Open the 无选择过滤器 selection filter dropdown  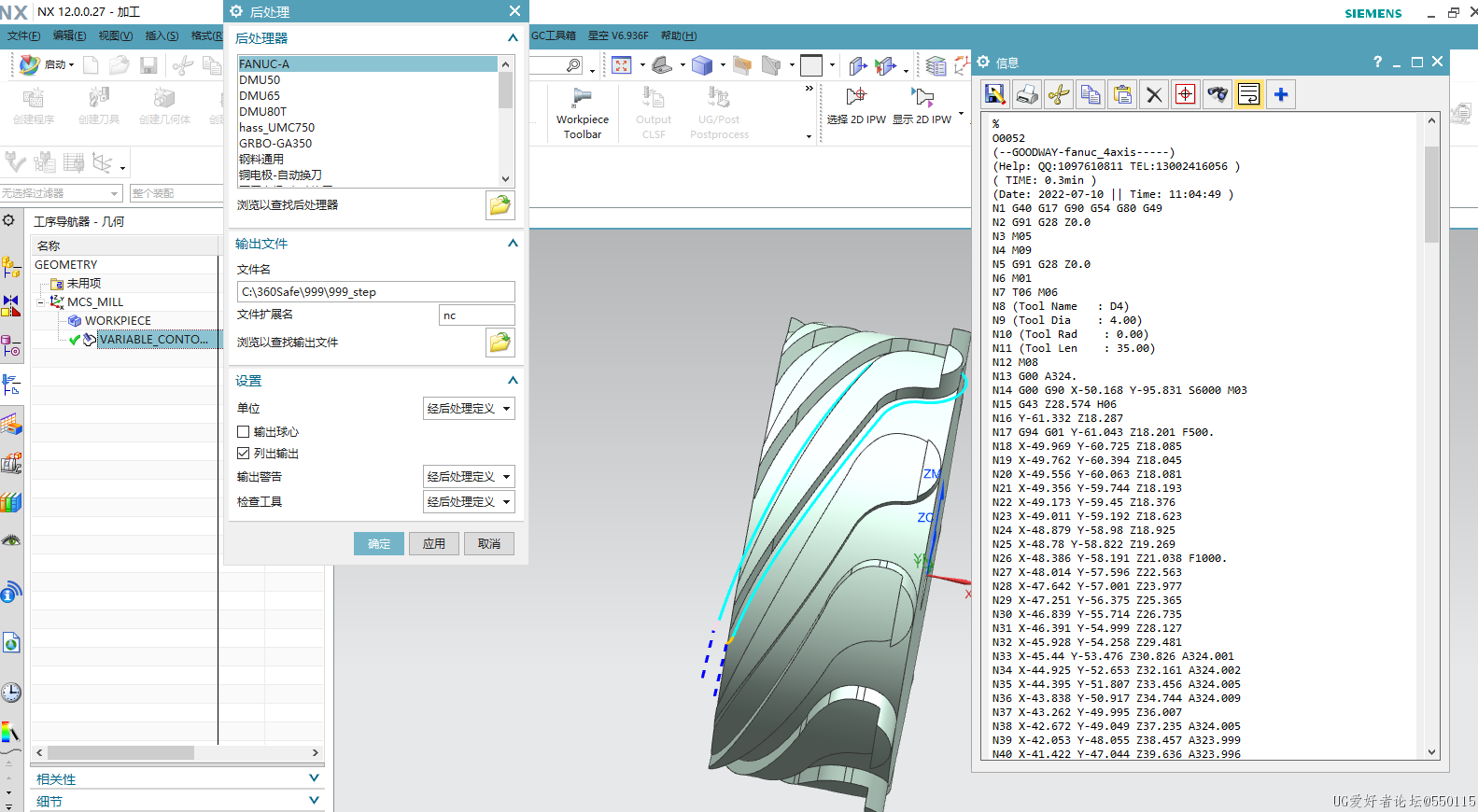62,193
